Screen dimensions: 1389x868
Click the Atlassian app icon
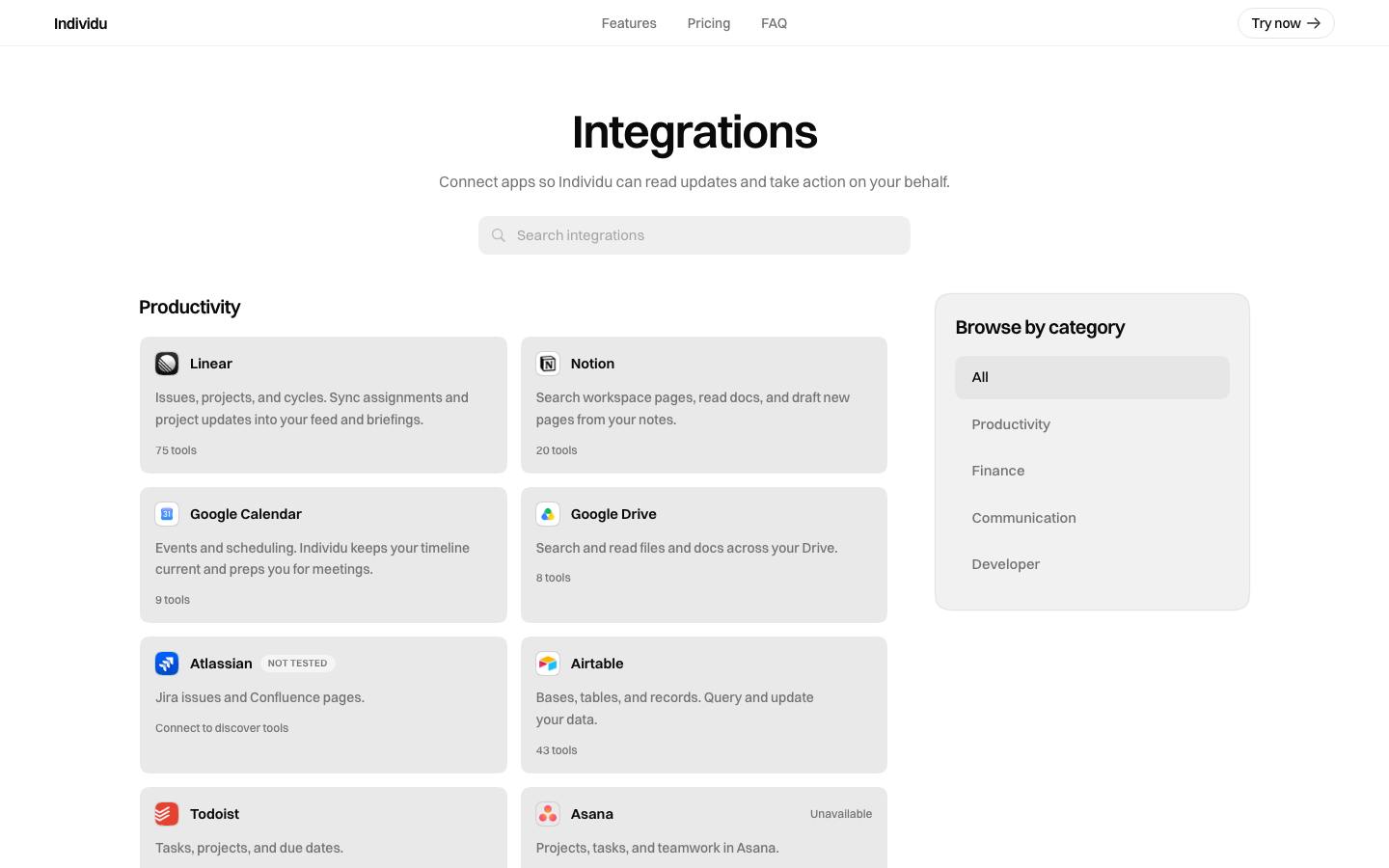click(167, 664)
